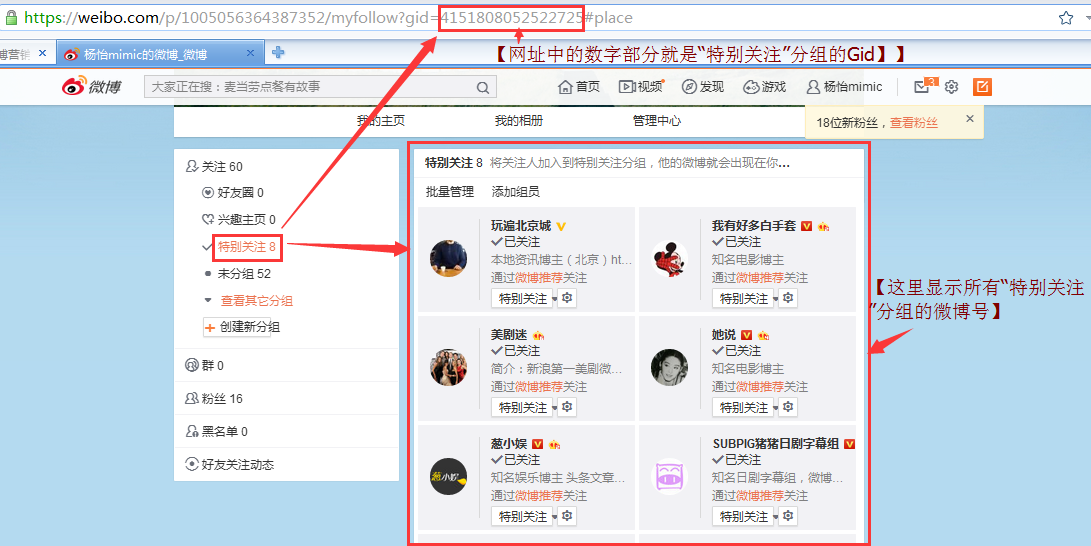Toggle 已关注 status for 我有好多白手套

click(x=736, y=242)
